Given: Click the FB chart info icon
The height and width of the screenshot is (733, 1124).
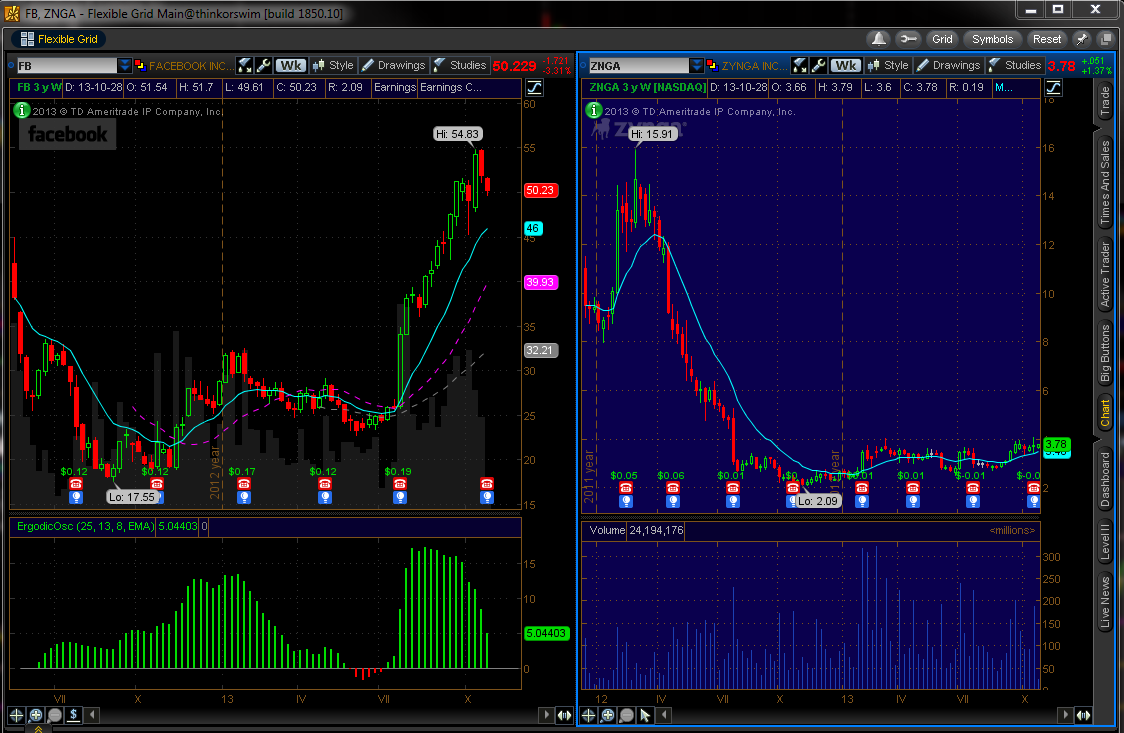Looking at the screenshot, I should 22,110.
